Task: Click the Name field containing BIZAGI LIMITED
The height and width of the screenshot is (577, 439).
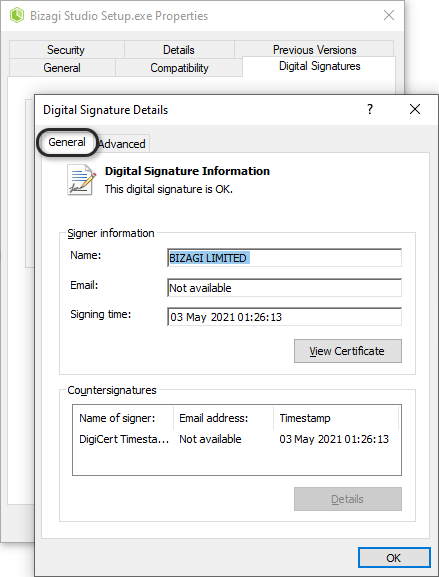Action: click(x=284, y=258)
